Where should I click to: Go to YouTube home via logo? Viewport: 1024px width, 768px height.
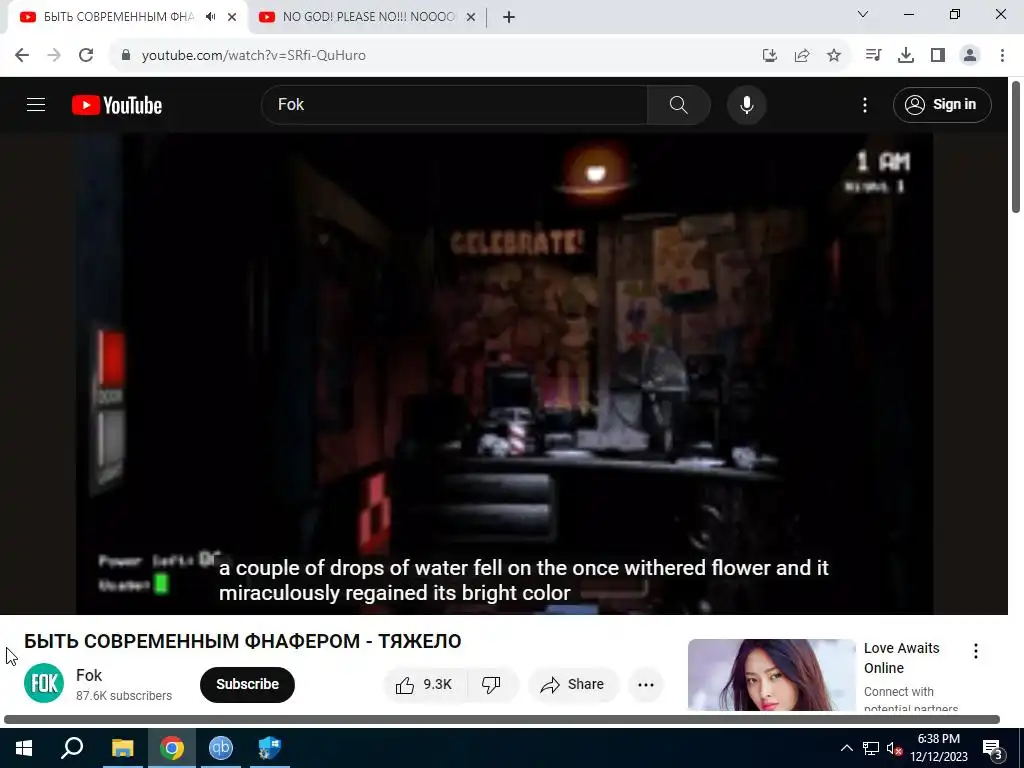click(x=117, y=105)
